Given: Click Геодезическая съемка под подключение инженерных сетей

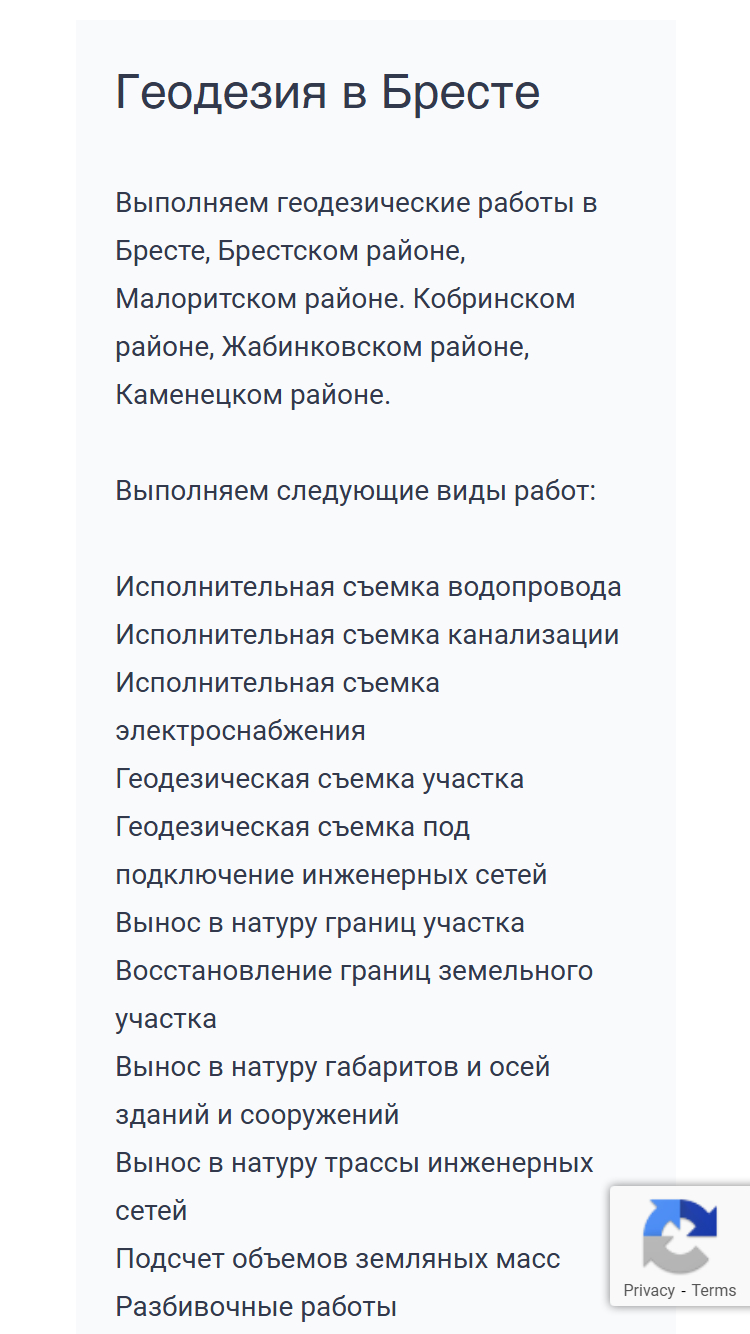Looking at the screenshot, I should 331,851.
